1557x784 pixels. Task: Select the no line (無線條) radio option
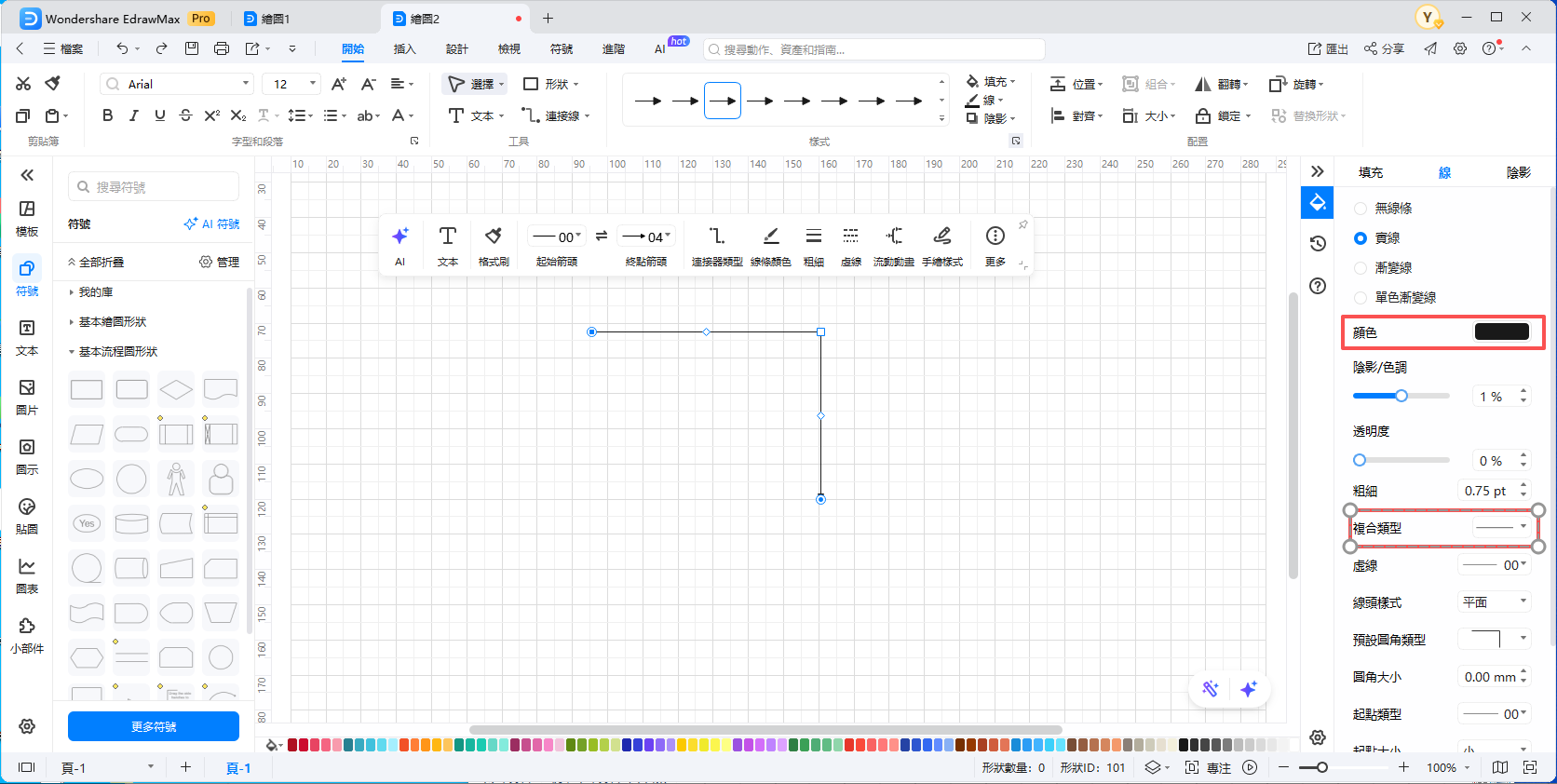click(1361, 209)
